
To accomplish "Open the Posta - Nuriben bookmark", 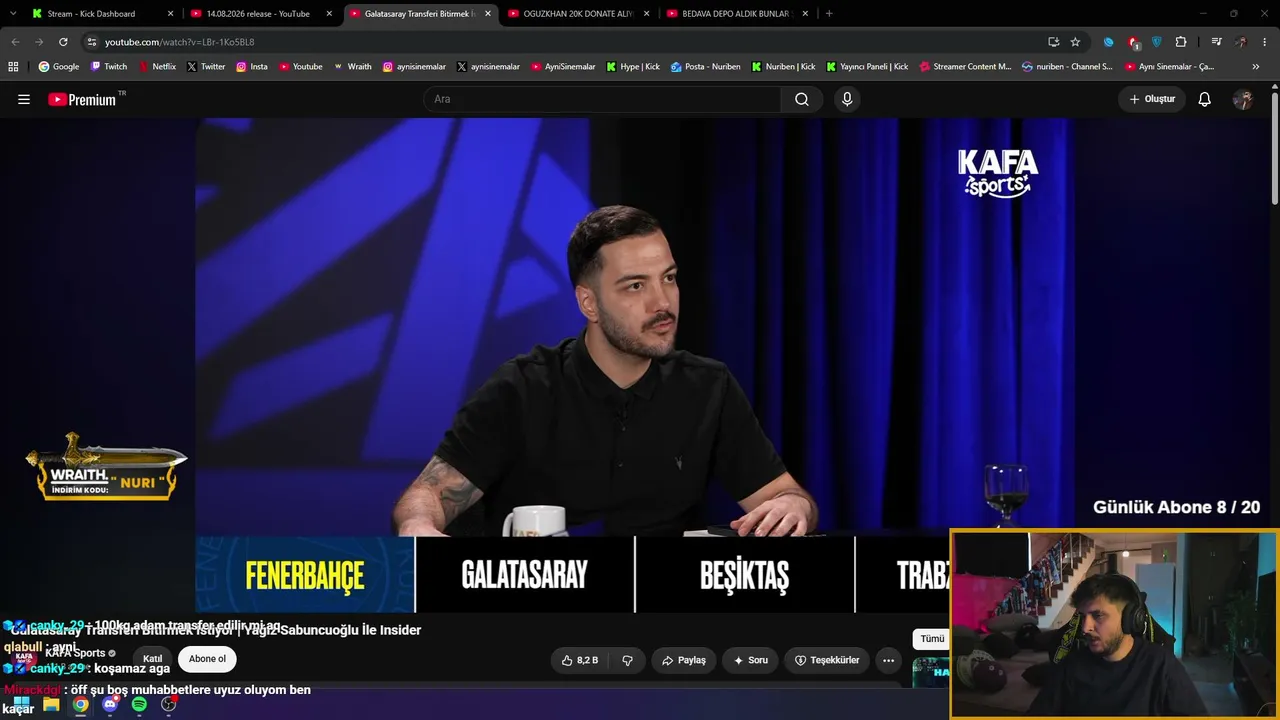I will pyautogui.click(x=706, y=67).
